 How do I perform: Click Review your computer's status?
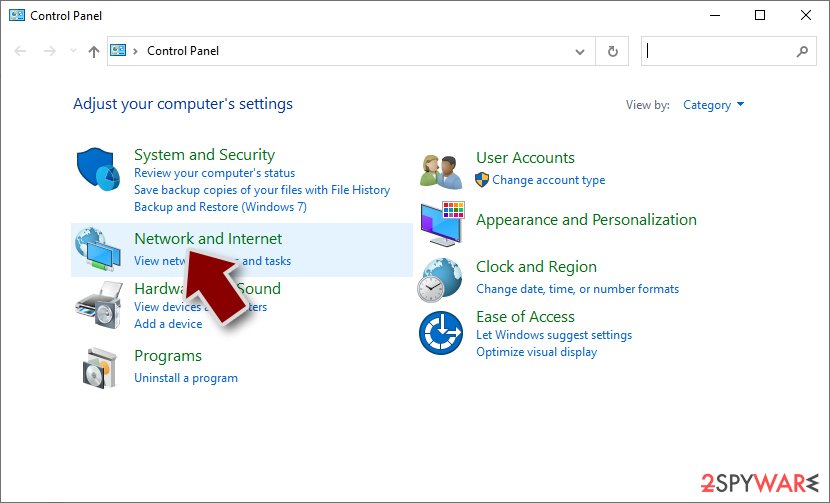click(214, 173)
